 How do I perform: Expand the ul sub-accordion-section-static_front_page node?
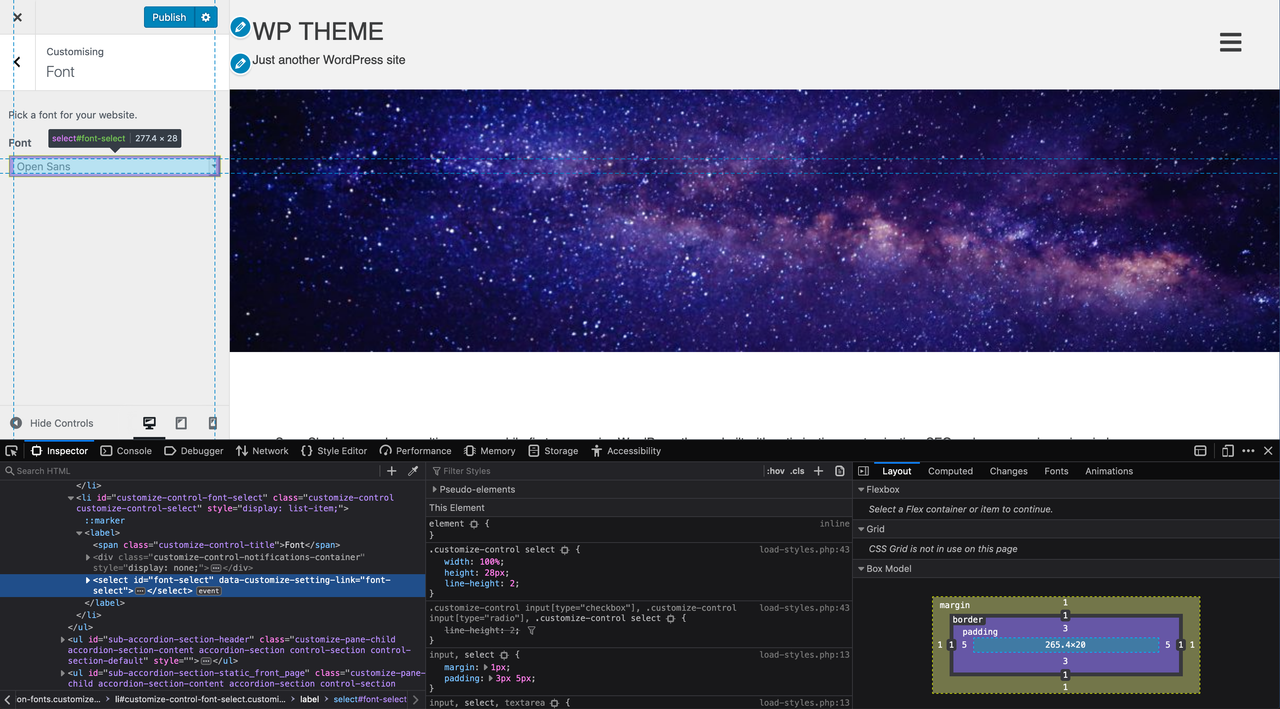pyautogui.click(x=63, y=674)
